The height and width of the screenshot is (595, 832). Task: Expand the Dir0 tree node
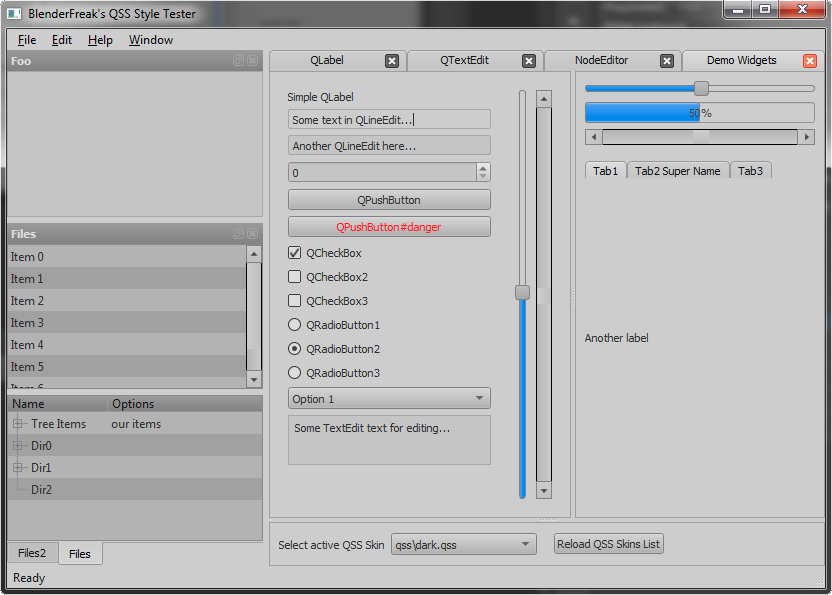tap(18, 445)
